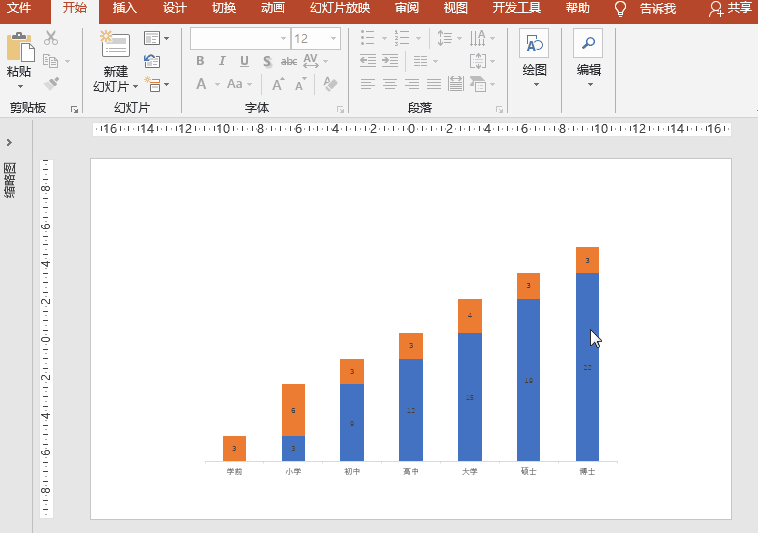The width and height of the screenshot is (758, 533).
Task: Click the 共享 share person icon
Action: click(x=715, y=9)
